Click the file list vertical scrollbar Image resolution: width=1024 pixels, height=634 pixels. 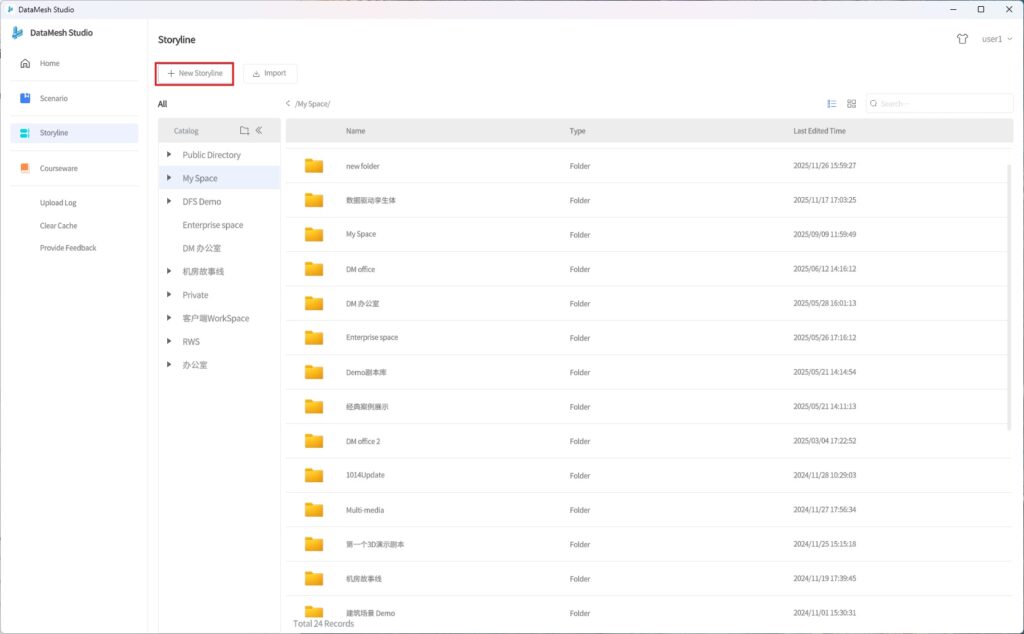(1008, 297)
